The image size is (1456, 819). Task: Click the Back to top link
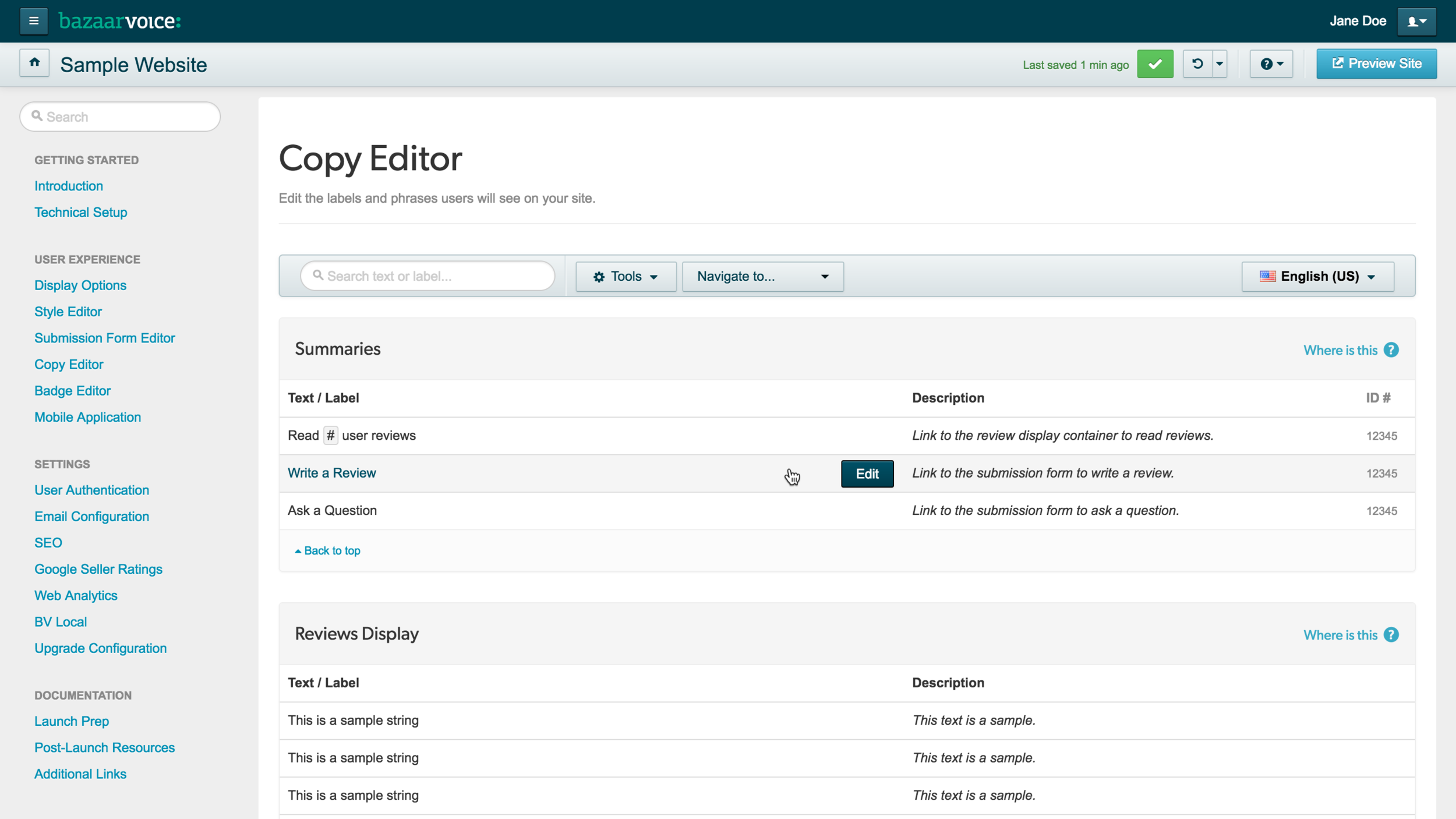pyautogui.click(x=328, y=550)
